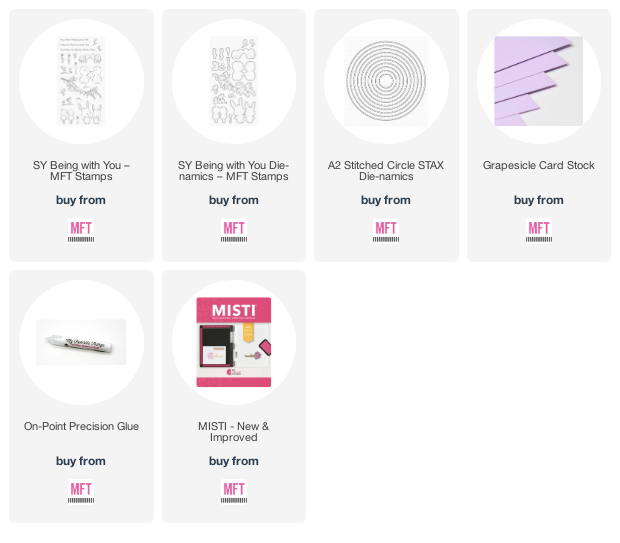This screenshot has width=620, height=543.
Task: Open SY Being with You stamp set thumbnail
Action: [x=81, y=81]
